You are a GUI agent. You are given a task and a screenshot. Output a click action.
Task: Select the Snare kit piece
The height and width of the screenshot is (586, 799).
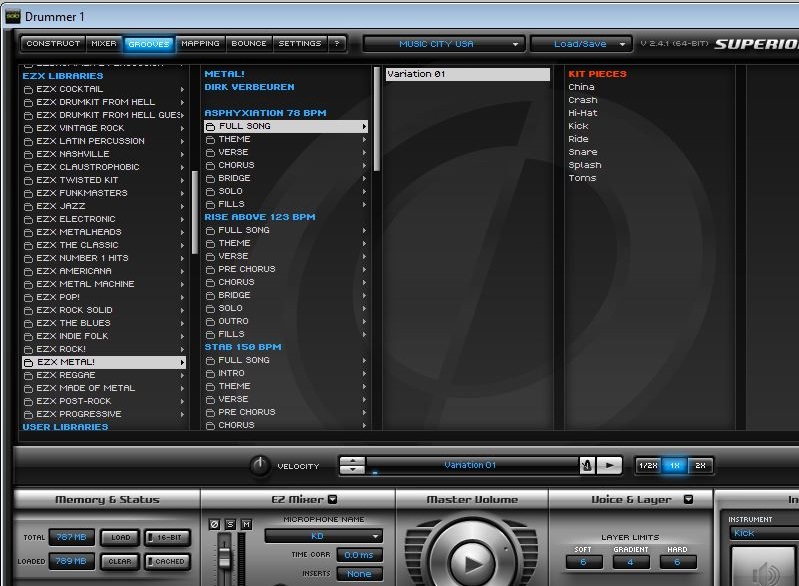click(583, 152)
